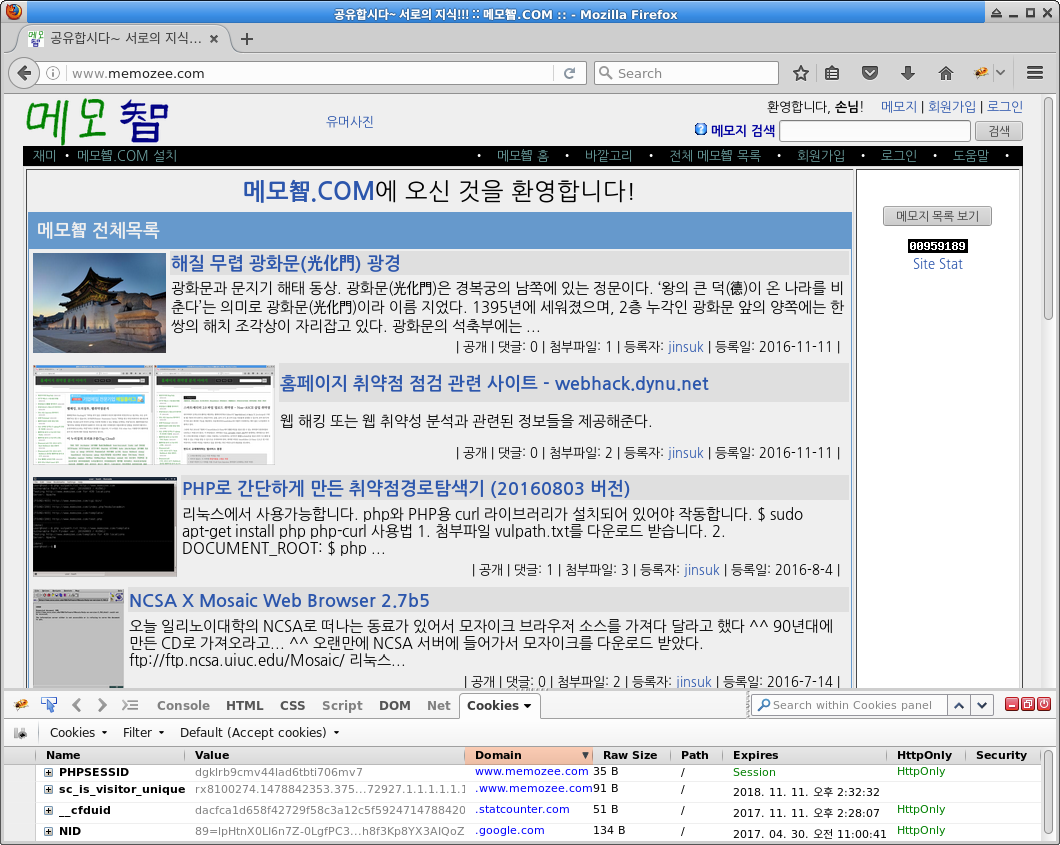Image resolution: width=1060 pixels, height=845 pixels.
Task: Open the 회원가입 link in top header
Action: [952, 106]
